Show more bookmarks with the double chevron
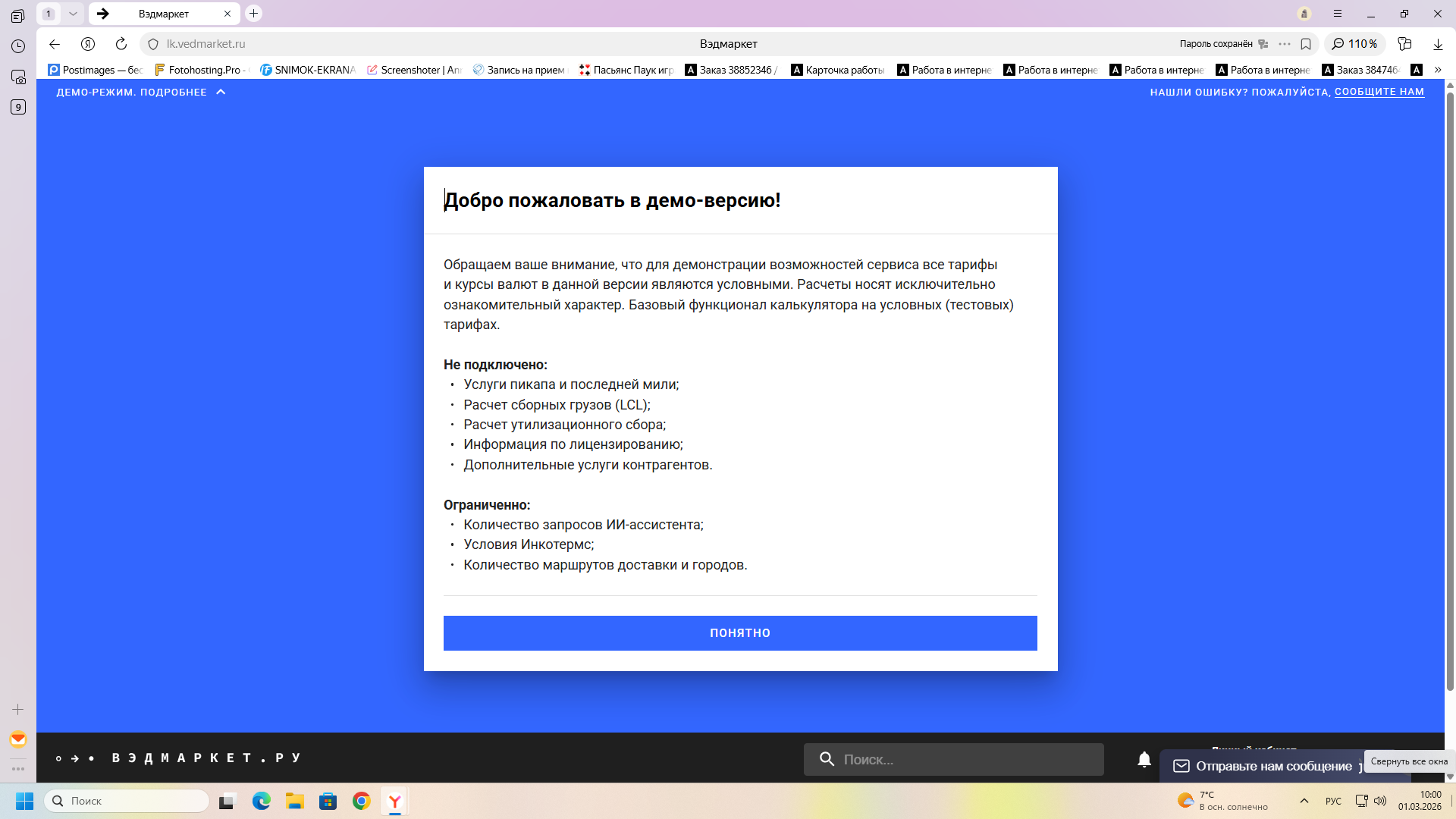Screen dimensions: 1456x819 tap(1437, 70)
